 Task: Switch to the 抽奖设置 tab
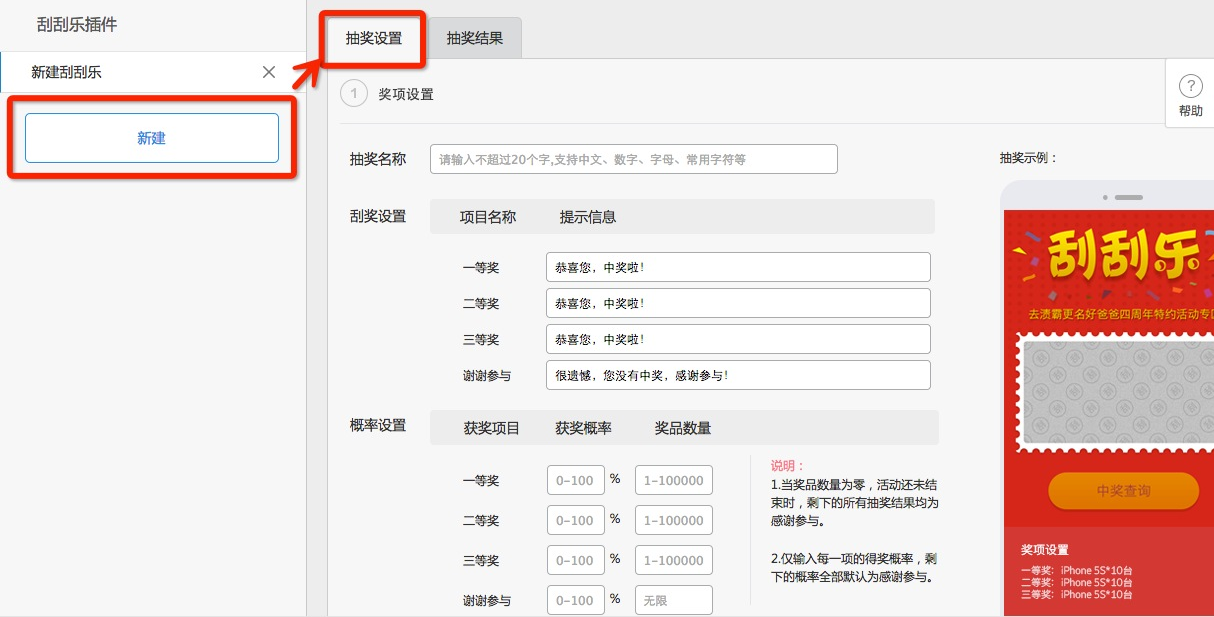pos(374,39)
